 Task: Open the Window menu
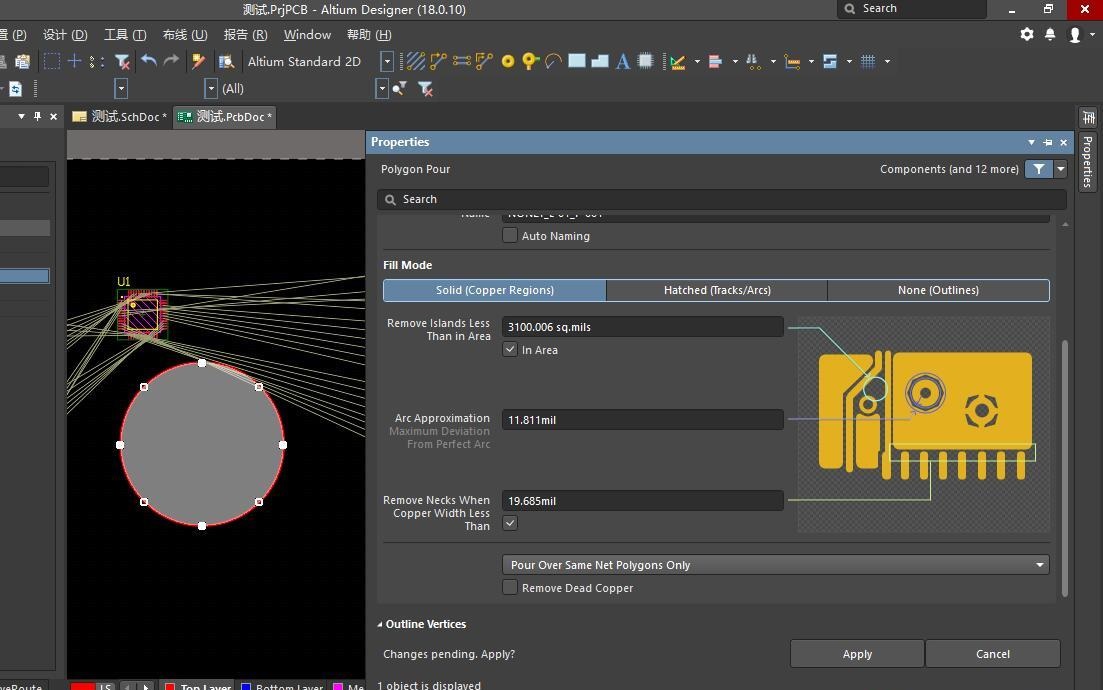(307, 34)
